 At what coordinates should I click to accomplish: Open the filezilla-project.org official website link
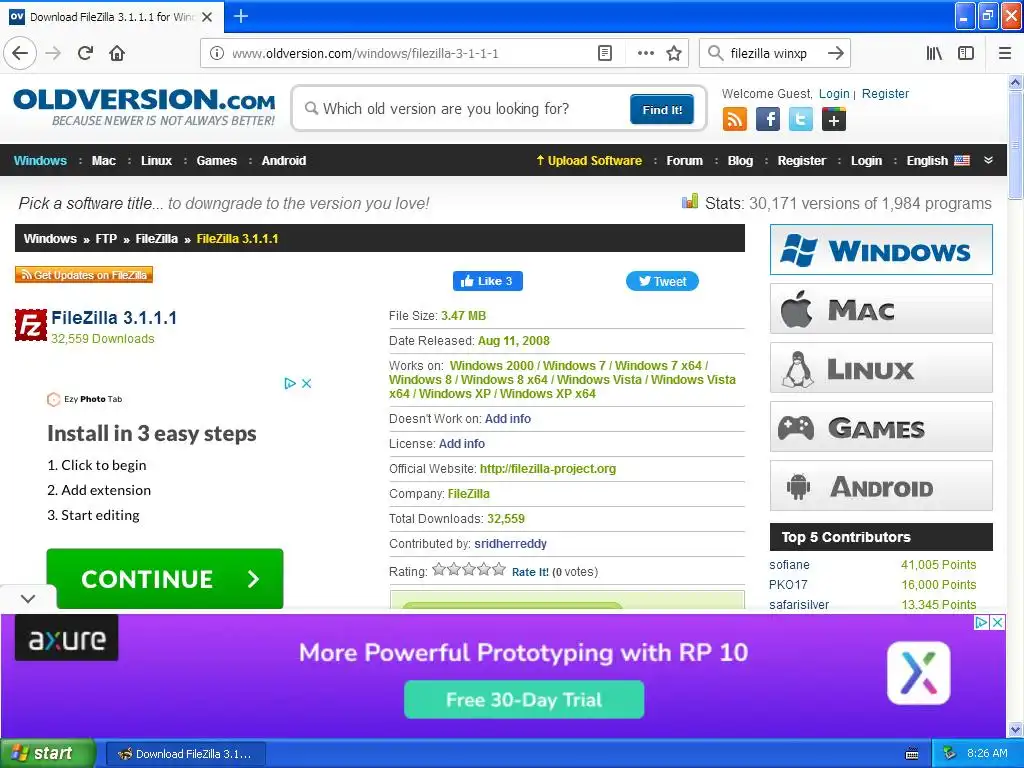[x=547, y=469]
